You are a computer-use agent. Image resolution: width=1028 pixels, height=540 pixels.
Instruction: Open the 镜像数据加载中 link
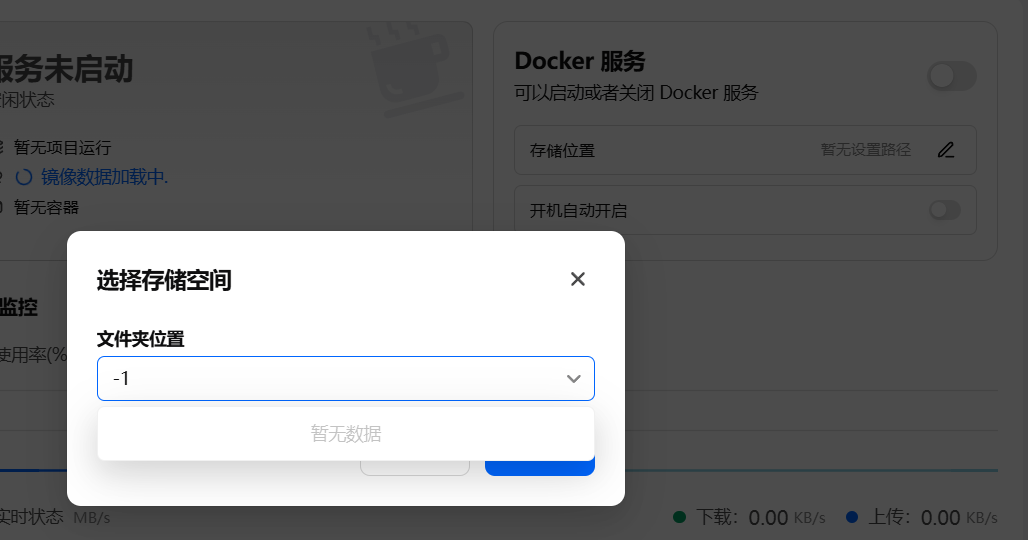point(104,177)
